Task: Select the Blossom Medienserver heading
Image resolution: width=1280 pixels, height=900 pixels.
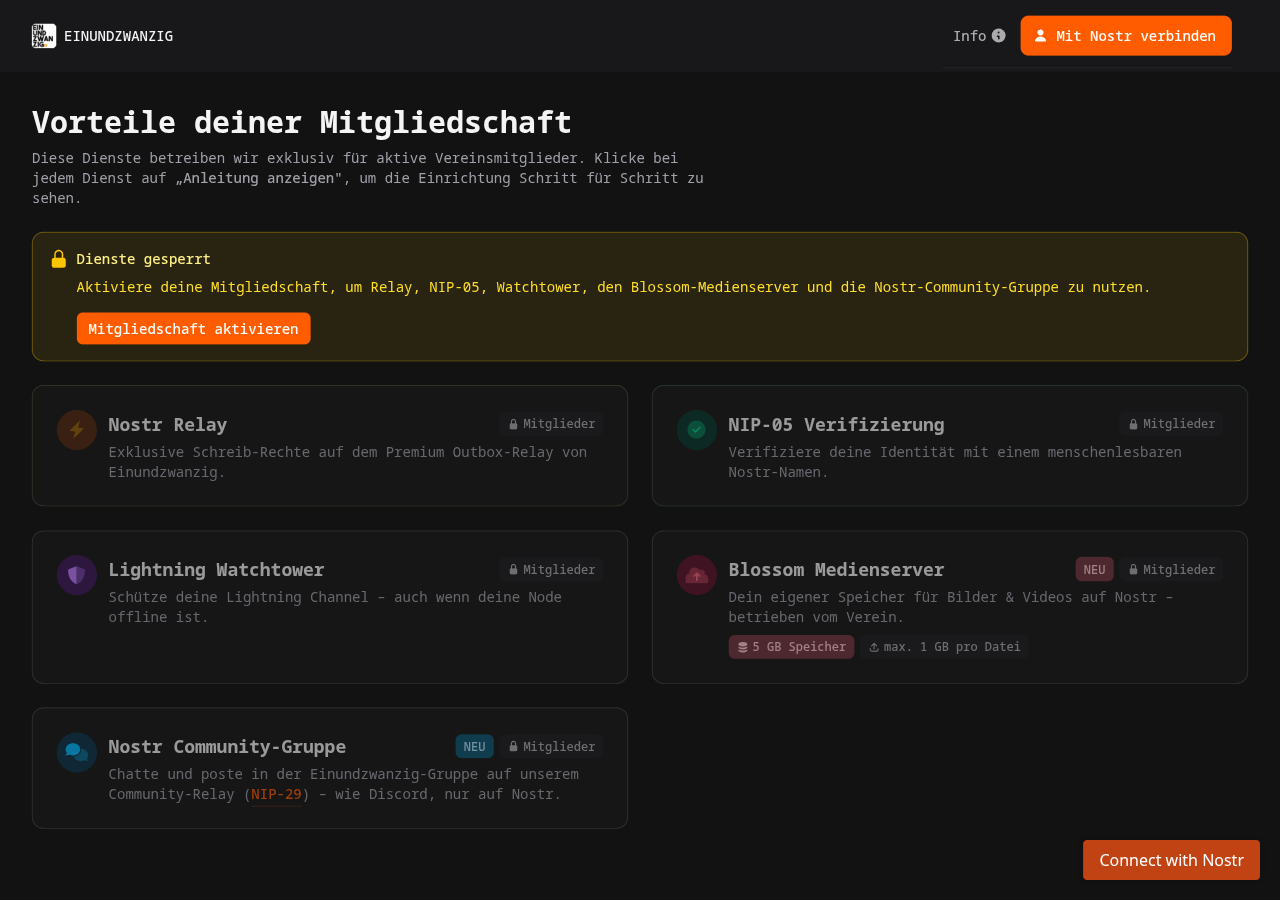Action: click(837, 569)
